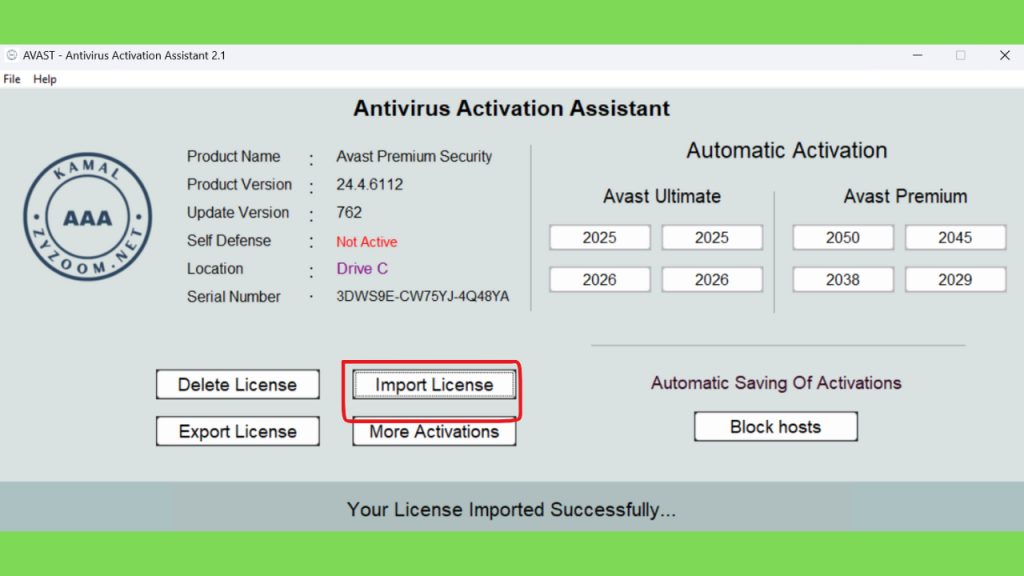Click the 'Drive C' location value
Viewport: 1024px width, 576px height.
[x=362, y=268]
